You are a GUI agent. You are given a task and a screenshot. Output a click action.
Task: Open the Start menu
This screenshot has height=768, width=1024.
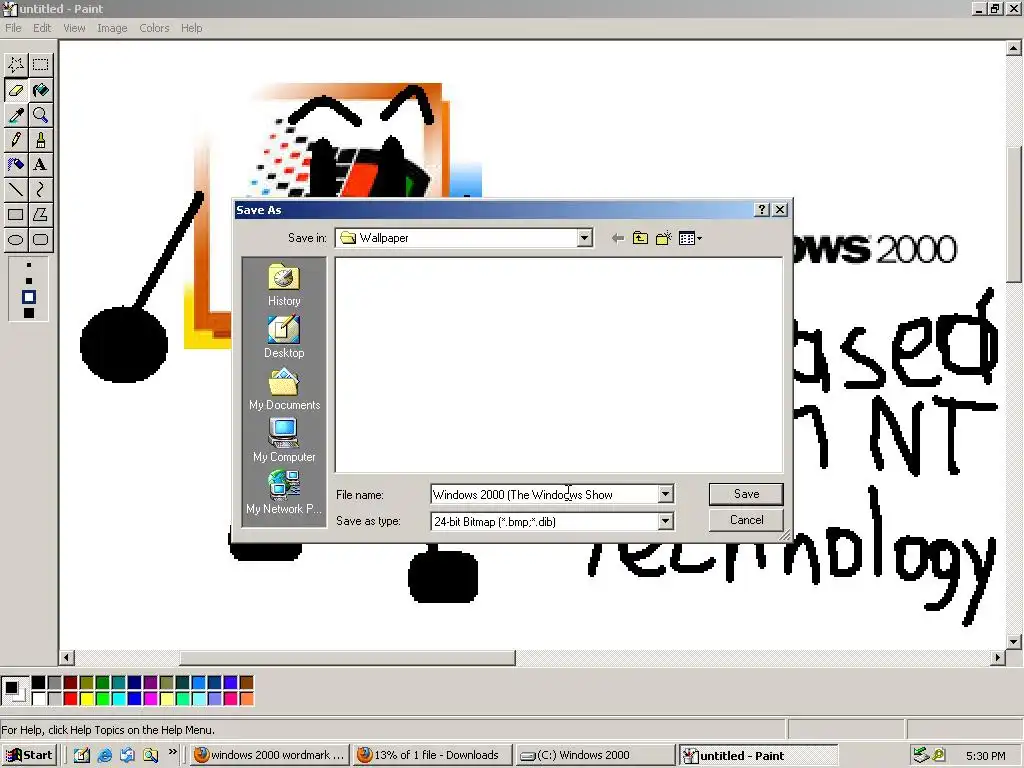29,755
